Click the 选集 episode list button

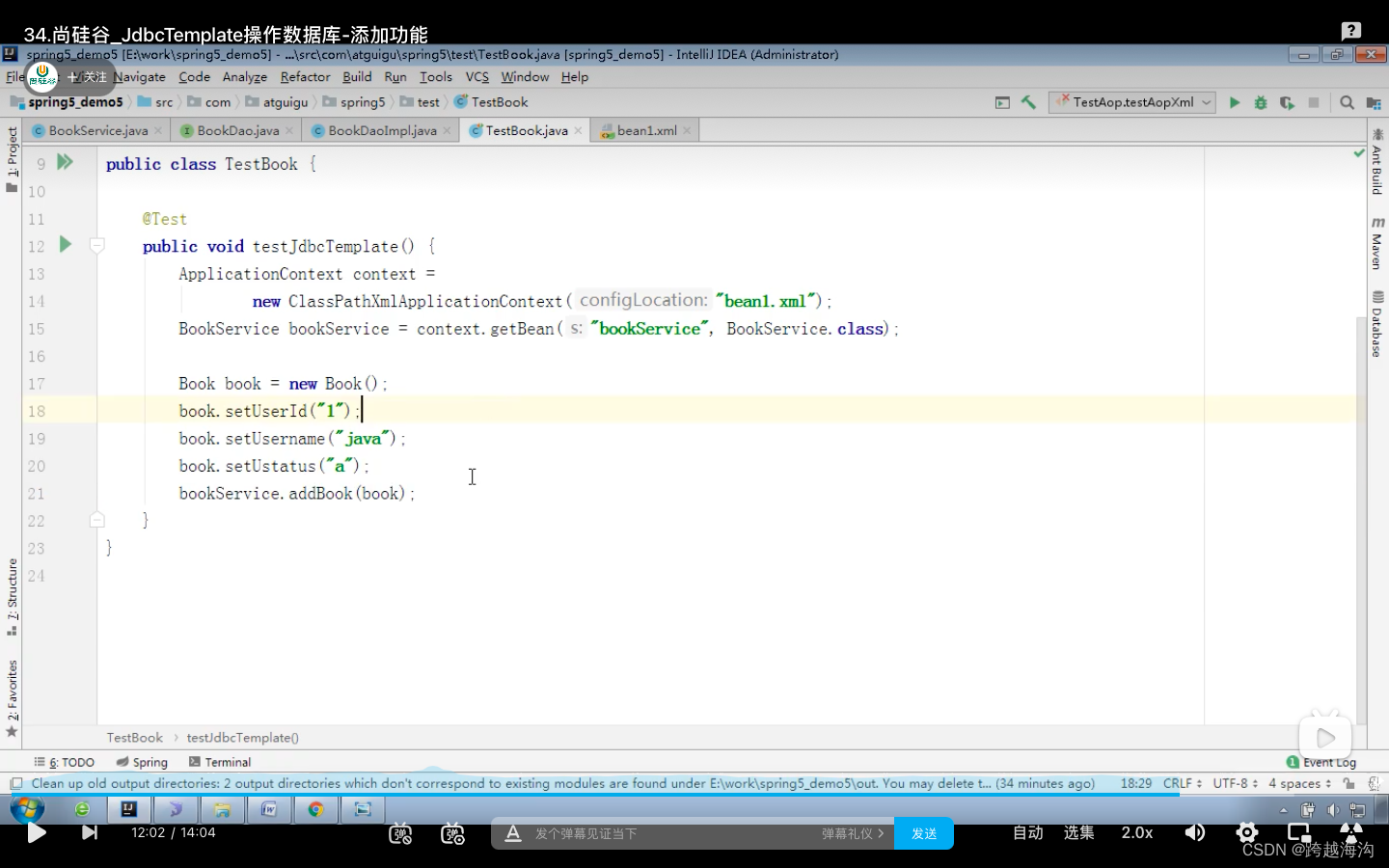click(x=1079, y=832)
